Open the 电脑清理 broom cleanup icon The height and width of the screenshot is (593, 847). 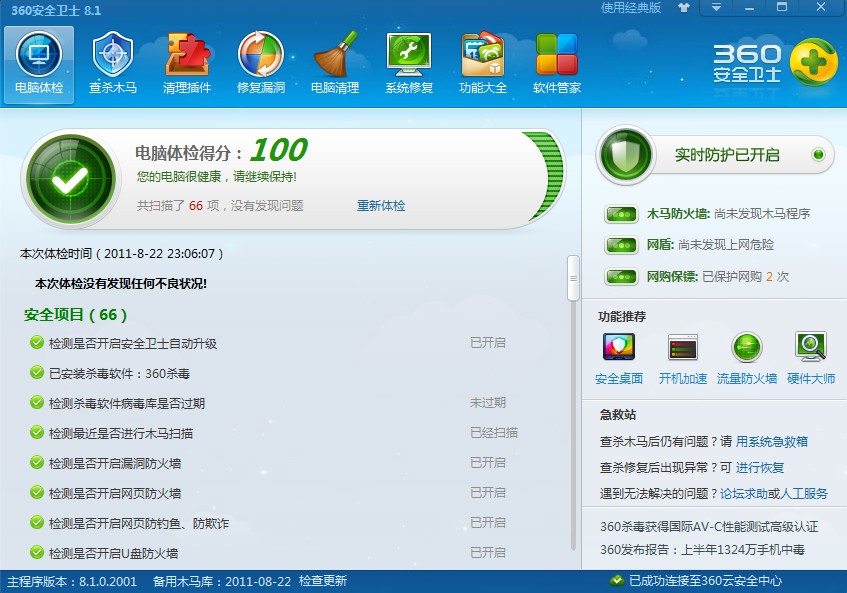pyautogui.click(x=335, y=54)
